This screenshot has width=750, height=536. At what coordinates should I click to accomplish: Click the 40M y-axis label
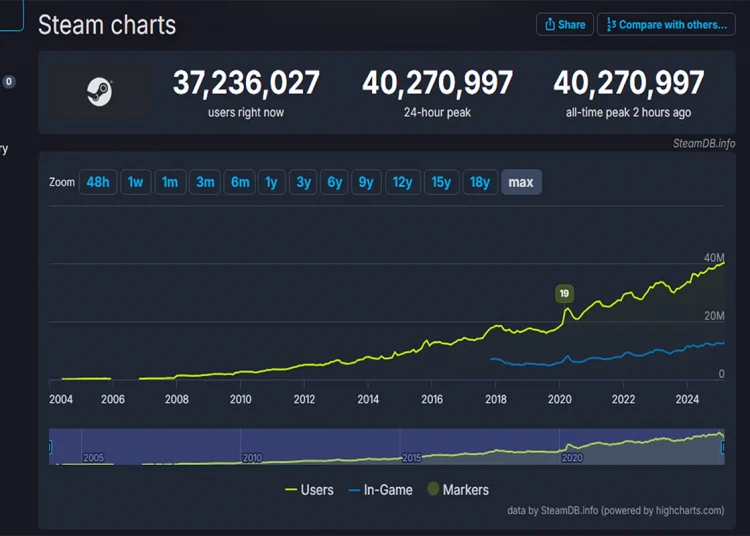tap(714, 258)
